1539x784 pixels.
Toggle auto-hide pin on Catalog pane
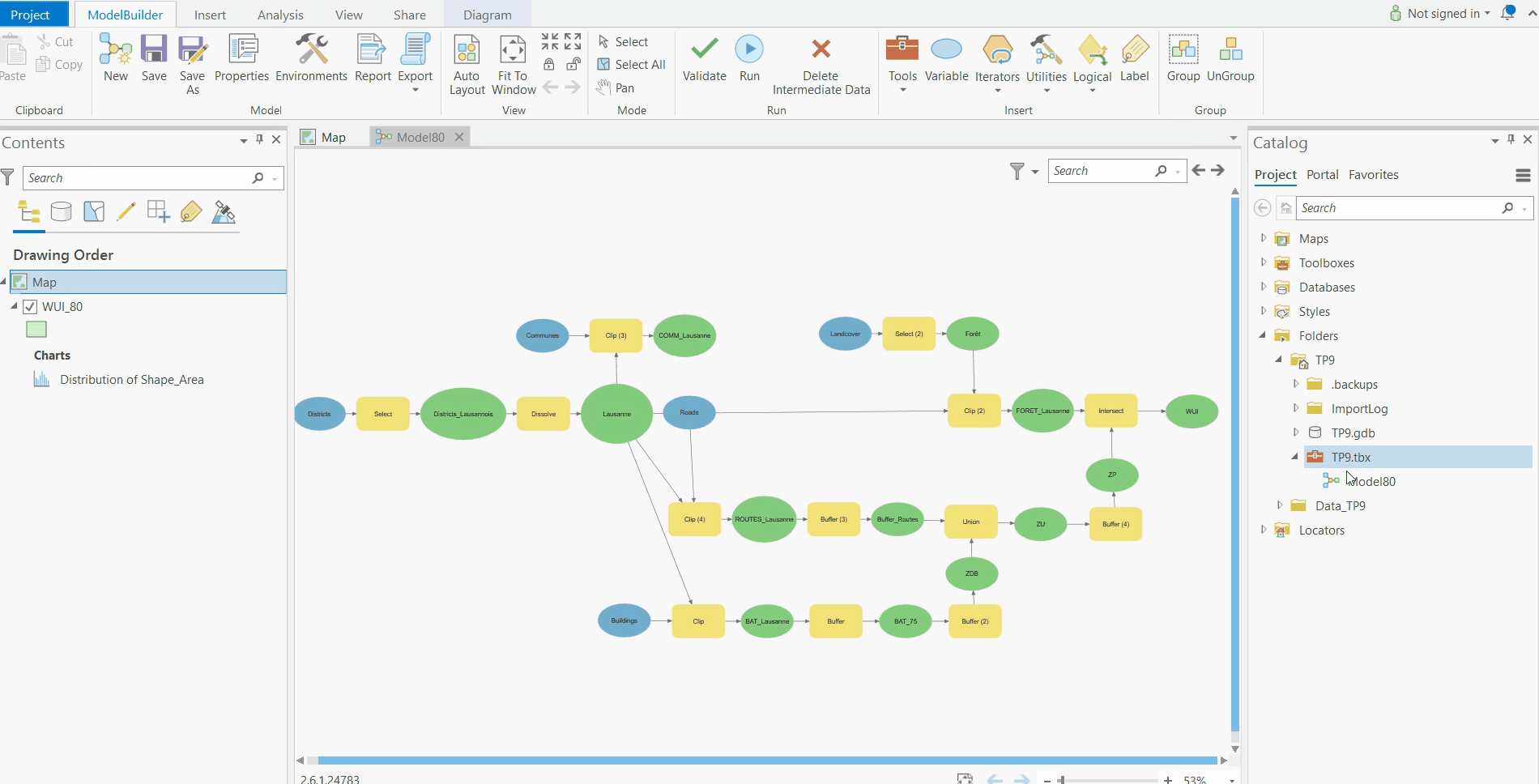click(x=1511, y=139)
